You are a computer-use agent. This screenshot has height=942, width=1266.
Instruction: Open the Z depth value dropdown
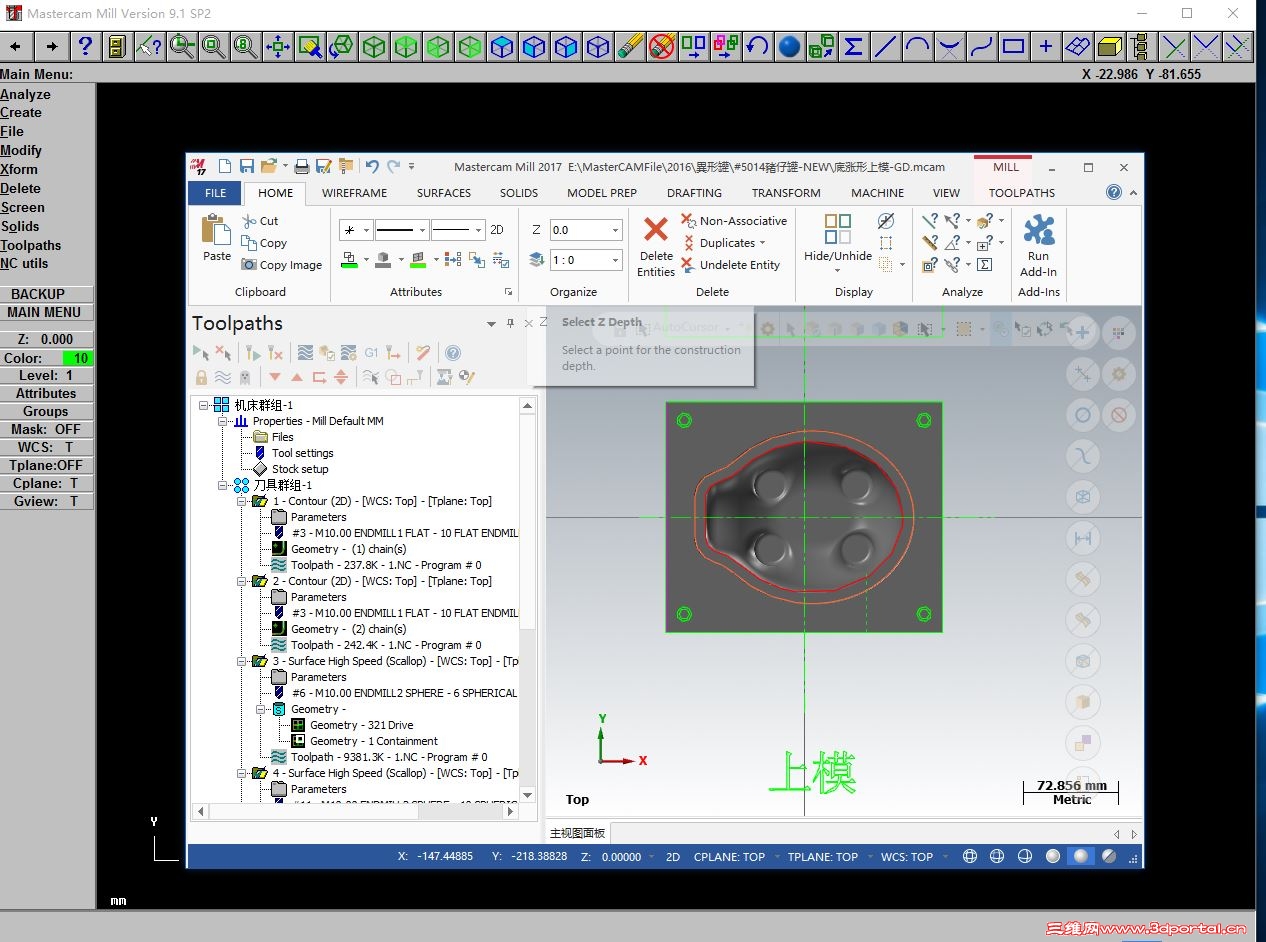[x=614, y=230]
